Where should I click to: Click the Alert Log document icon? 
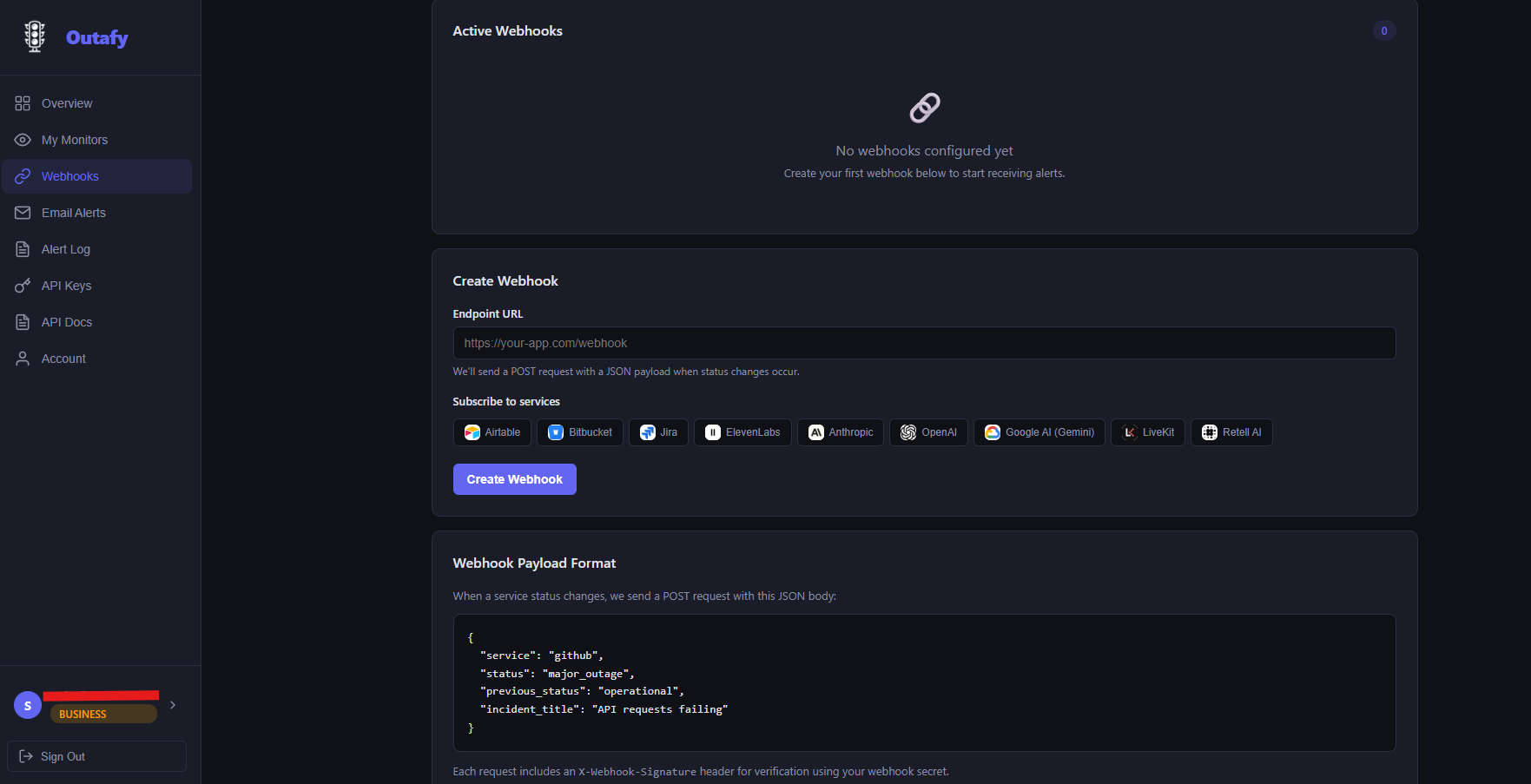click(x=23, y=249)
